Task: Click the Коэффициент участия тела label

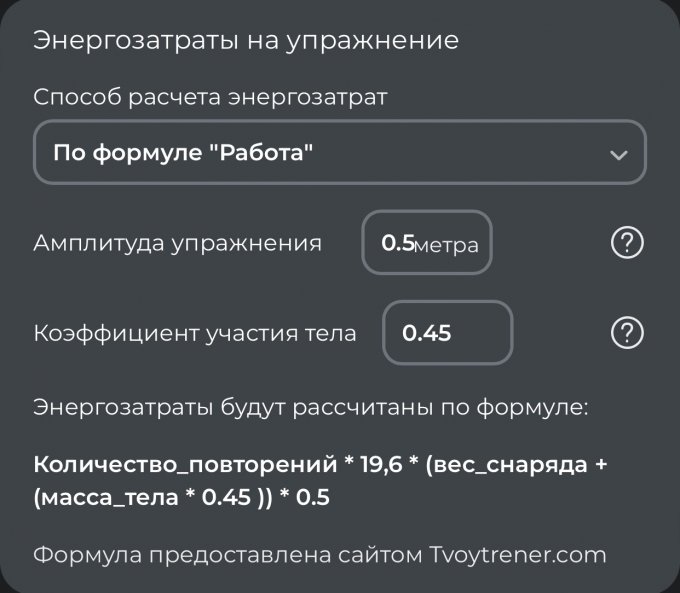Action: (x=195, y=333)
